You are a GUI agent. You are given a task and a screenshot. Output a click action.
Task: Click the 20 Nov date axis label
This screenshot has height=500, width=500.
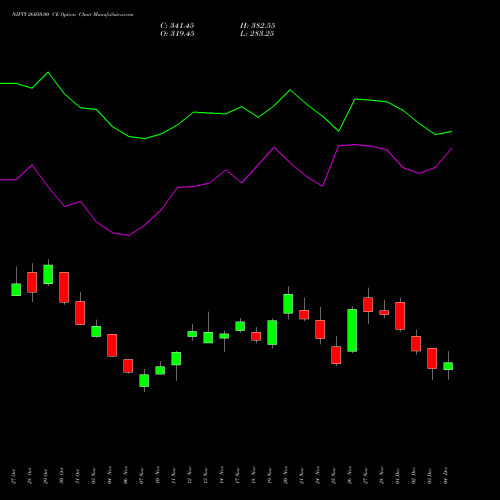click(286, 476)
